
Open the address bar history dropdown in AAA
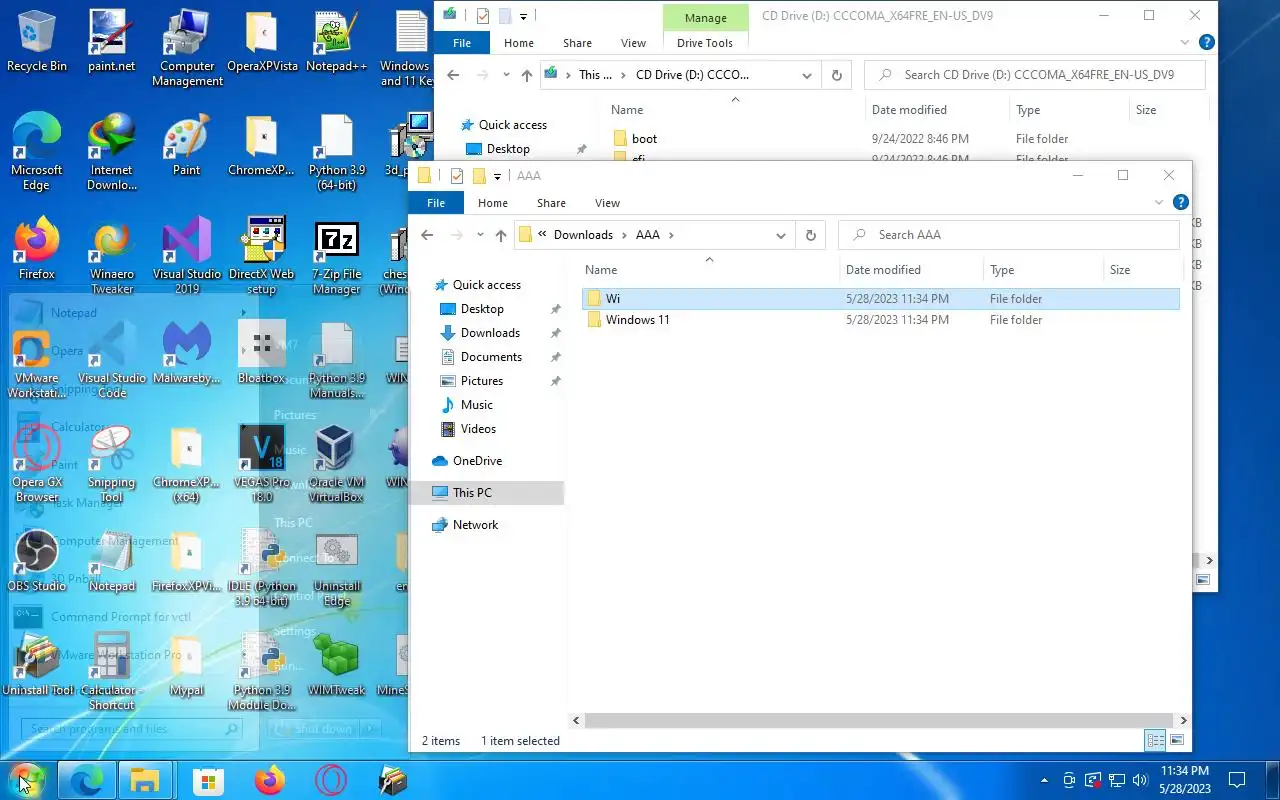(x=780, y=235)
